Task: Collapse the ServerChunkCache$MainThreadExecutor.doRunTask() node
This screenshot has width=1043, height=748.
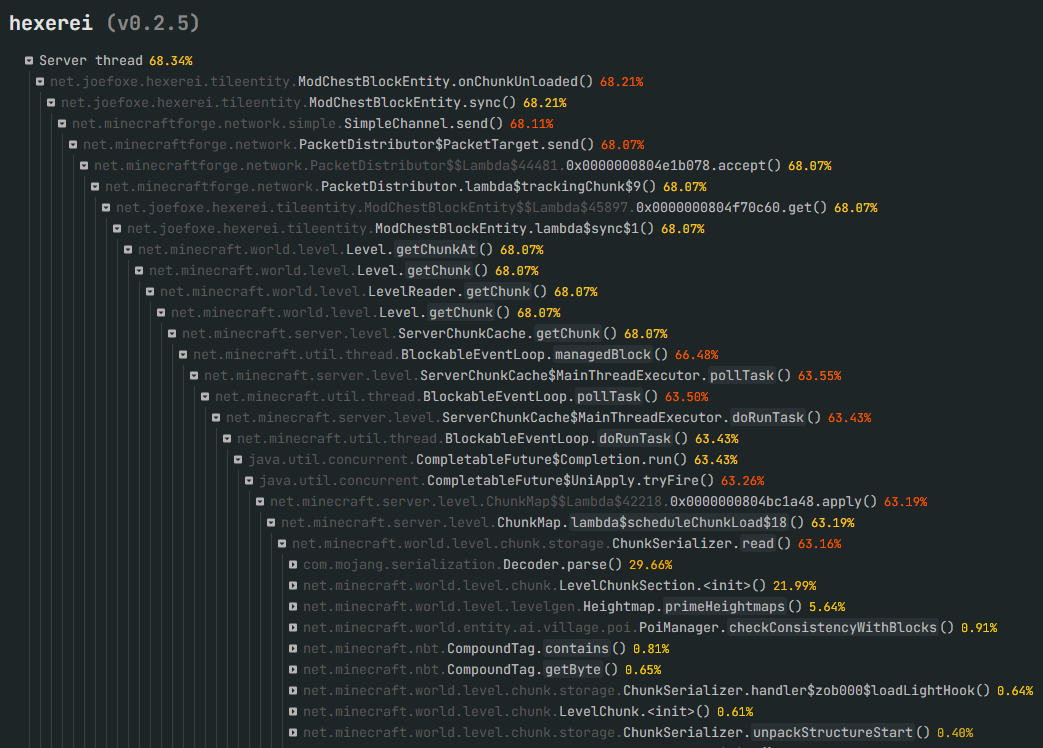Action: 216,418
